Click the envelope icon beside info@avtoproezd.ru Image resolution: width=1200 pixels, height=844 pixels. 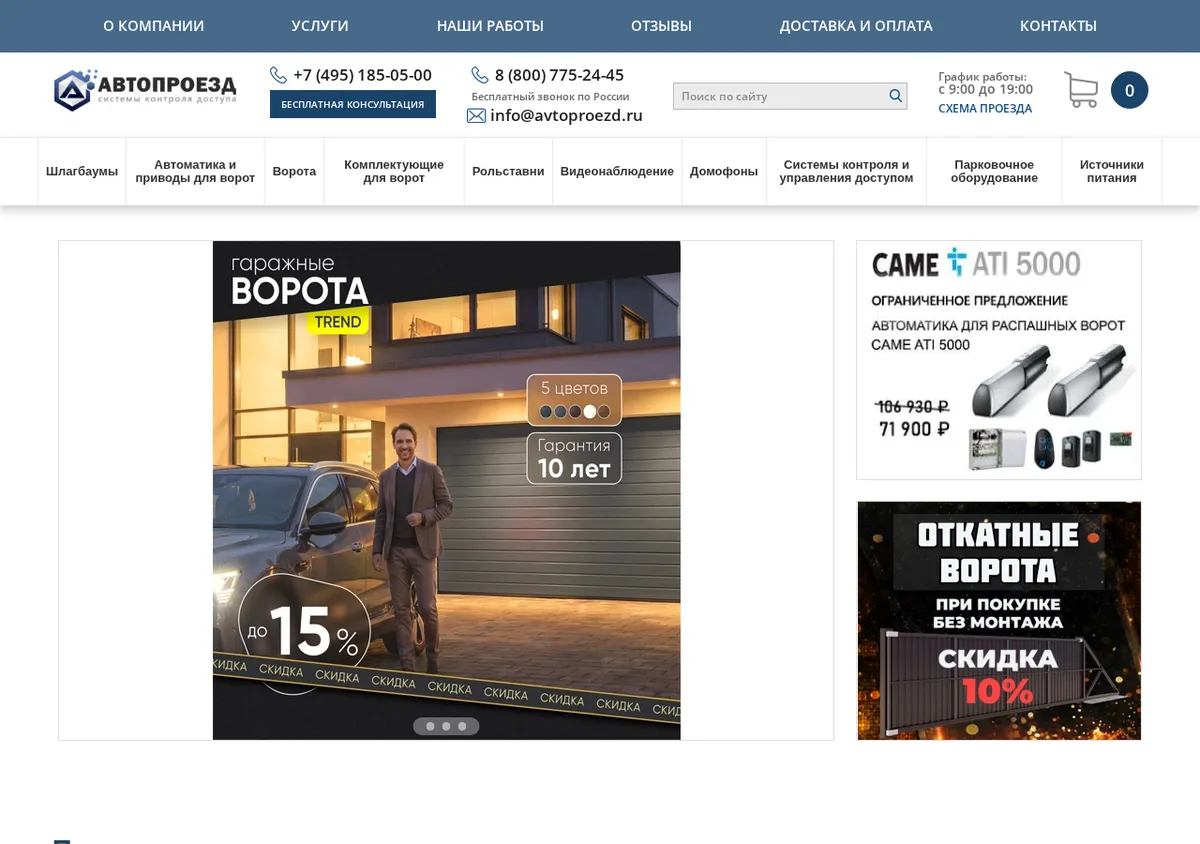click(x=476, y=116)
